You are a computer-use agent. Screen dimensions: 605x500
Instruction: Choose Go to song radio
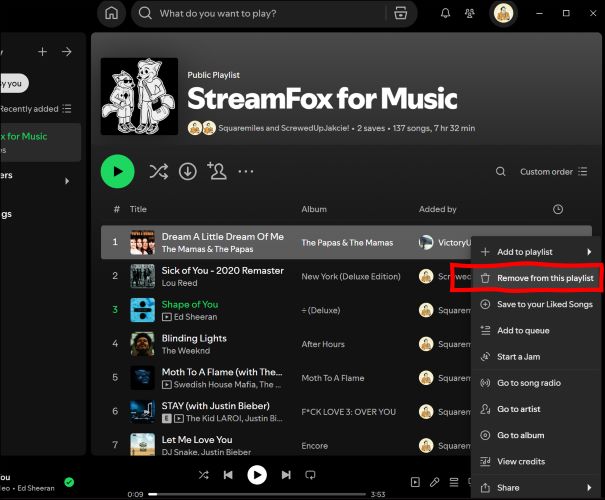pyautogui.click(x=536, y=383)
